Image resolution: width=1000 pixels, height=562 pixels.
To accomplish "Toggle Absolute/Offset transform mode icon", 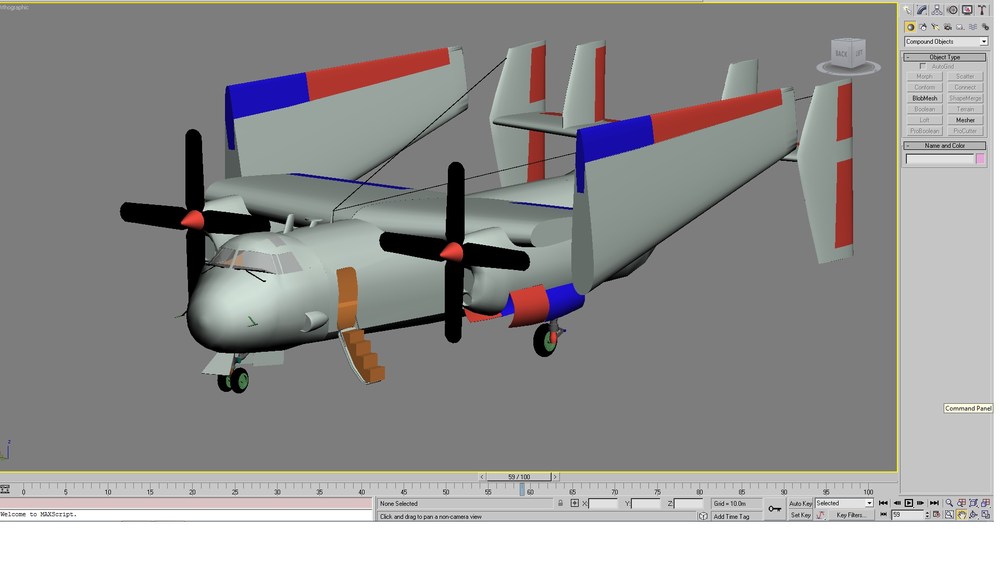I will [x=574, y=503].
